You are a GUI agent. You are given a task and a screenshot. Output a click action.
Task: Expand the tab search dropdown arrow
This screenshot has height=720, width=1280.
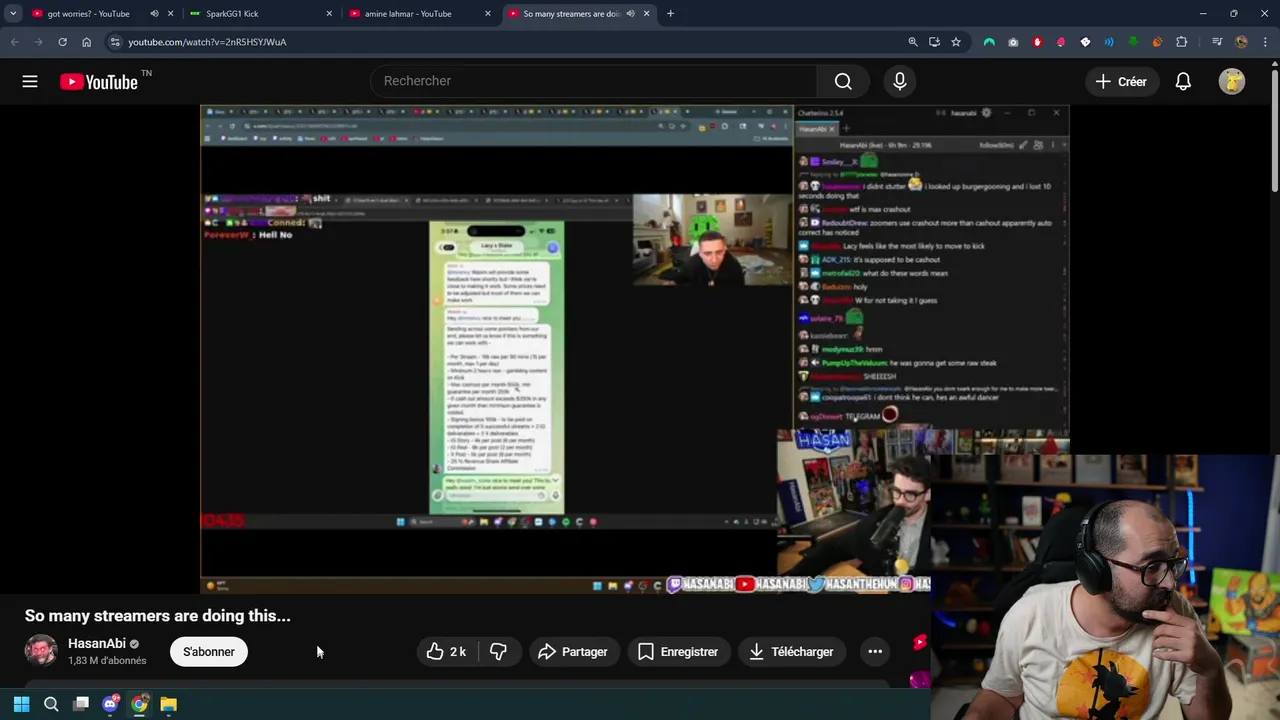point(13,14)
